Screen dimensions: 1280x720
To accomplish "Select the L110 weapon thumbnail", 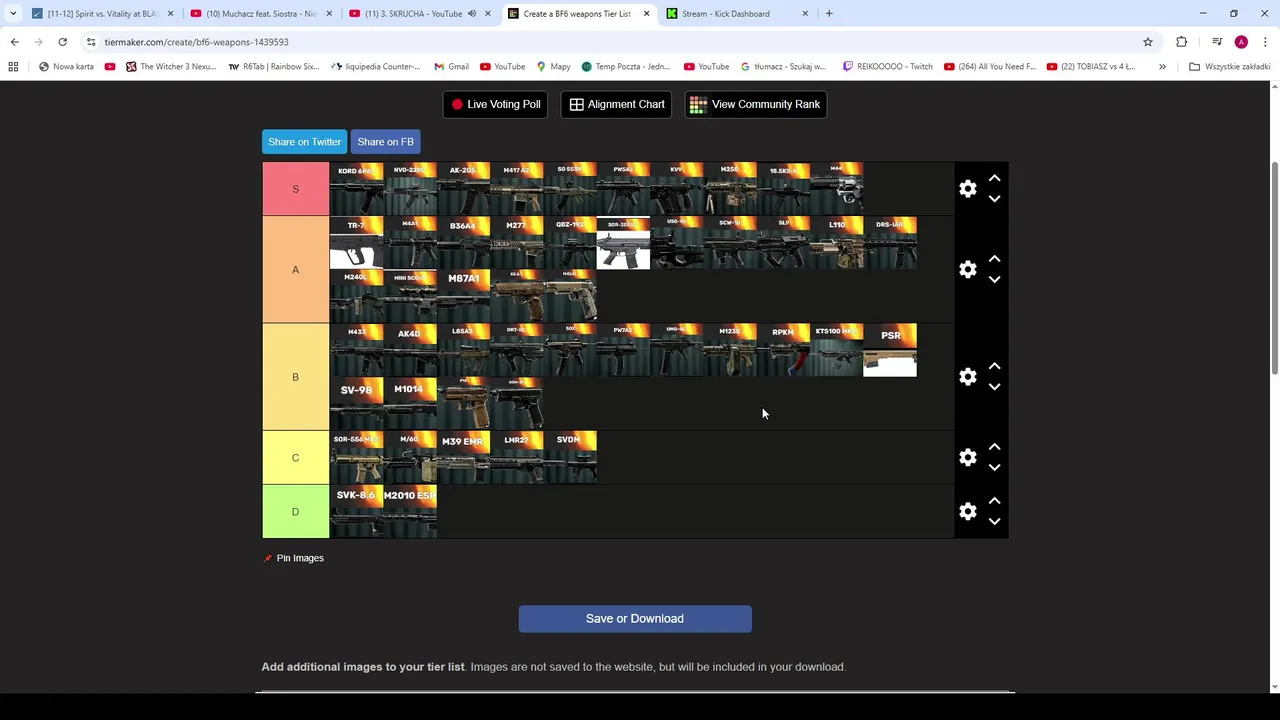I will [x=837, y=243].
